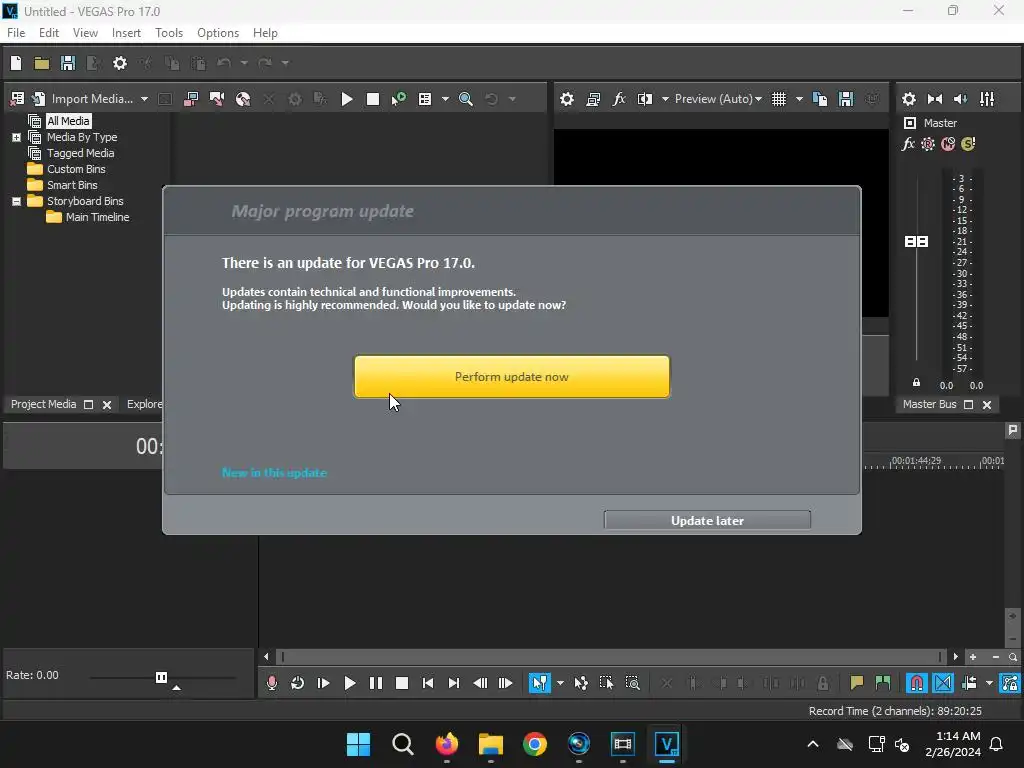The height and width of the screenshot is (768, 1024).
Task: Stop media preview in Project Media toolbar
Action: coord(373,99)
